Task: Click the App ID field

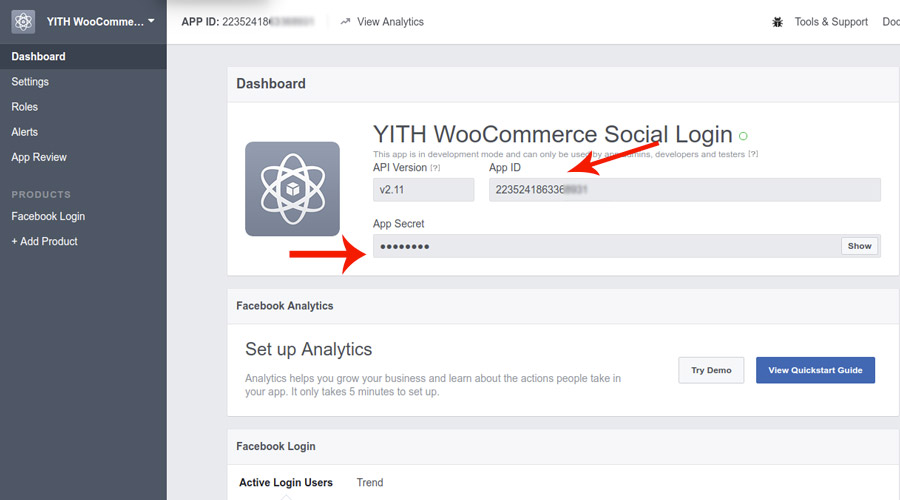Action: coord(685,189)
